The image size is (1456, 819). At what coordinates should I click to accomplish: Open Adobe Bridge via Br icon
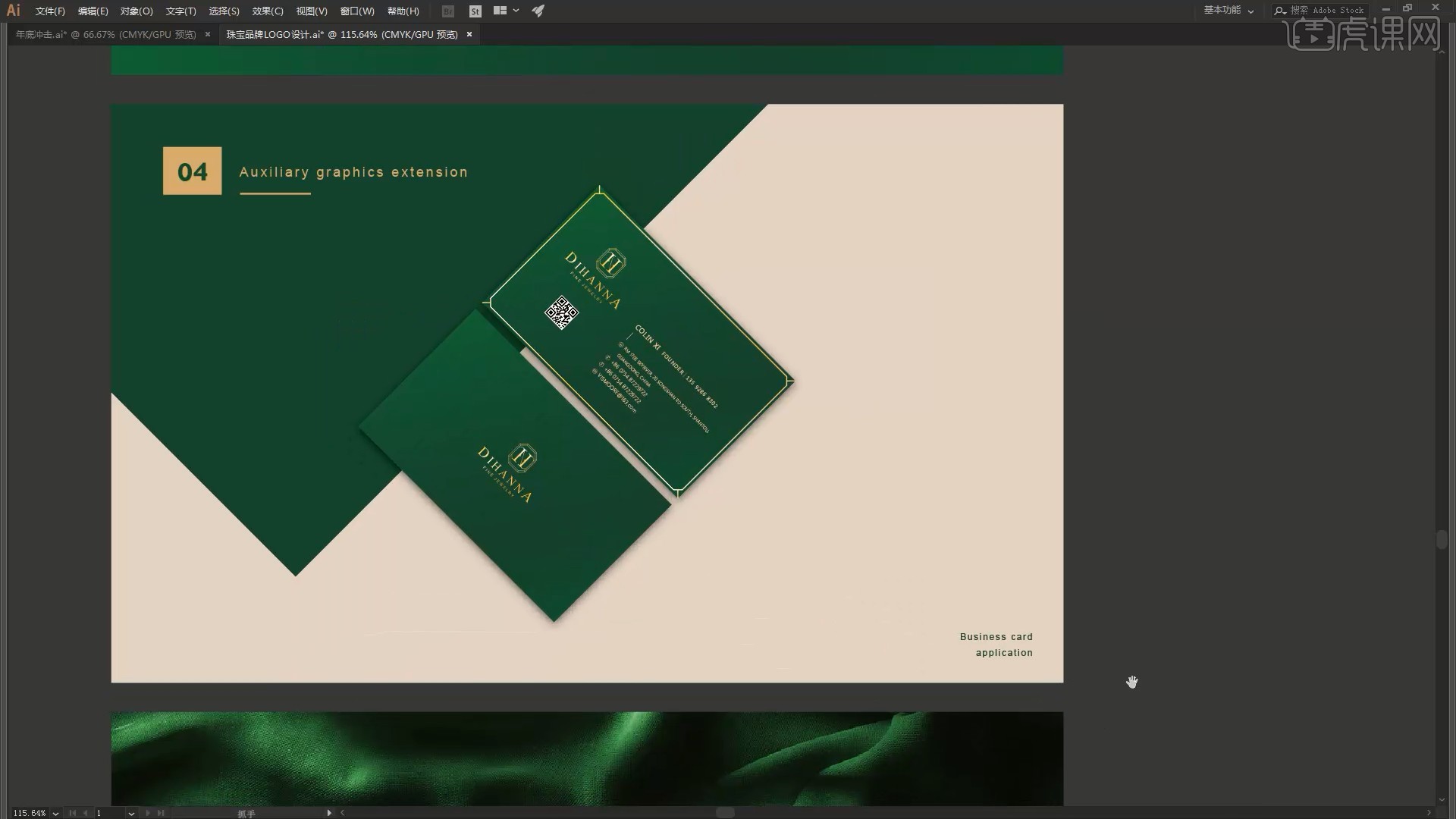(448, 11)
